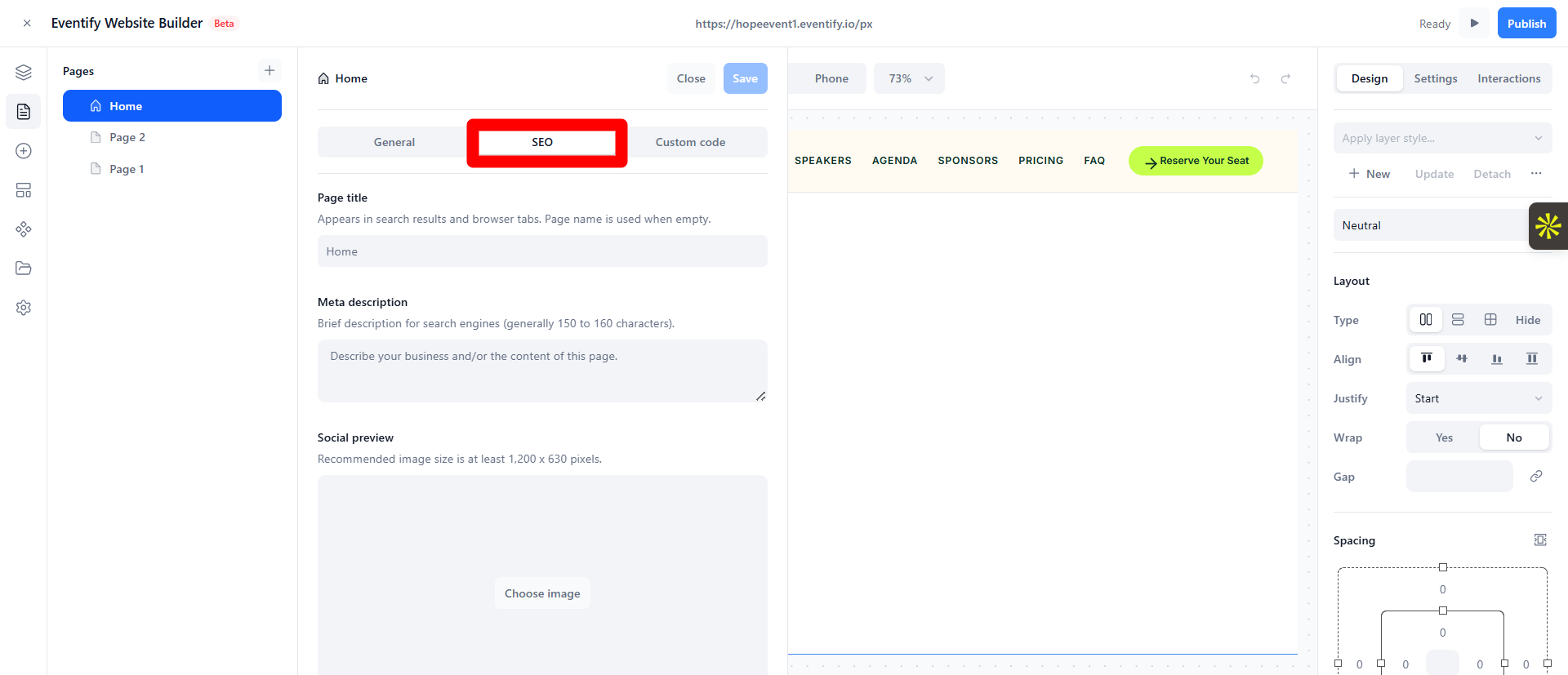Select the Home page in Pages list
Screen dimensions: 1568x675
click(172, 106)
